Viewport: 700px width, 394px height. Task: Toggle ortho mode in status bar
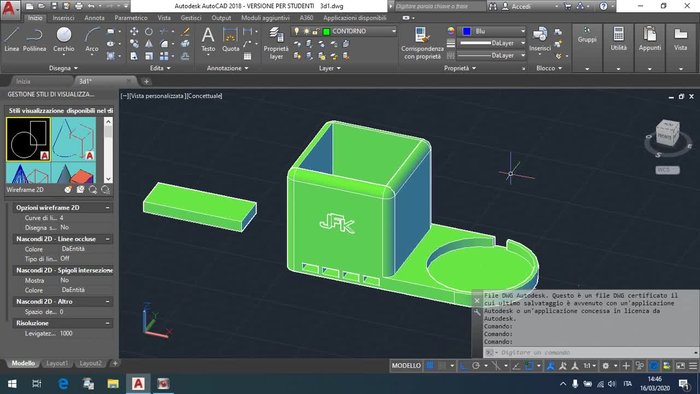point(464,366)
